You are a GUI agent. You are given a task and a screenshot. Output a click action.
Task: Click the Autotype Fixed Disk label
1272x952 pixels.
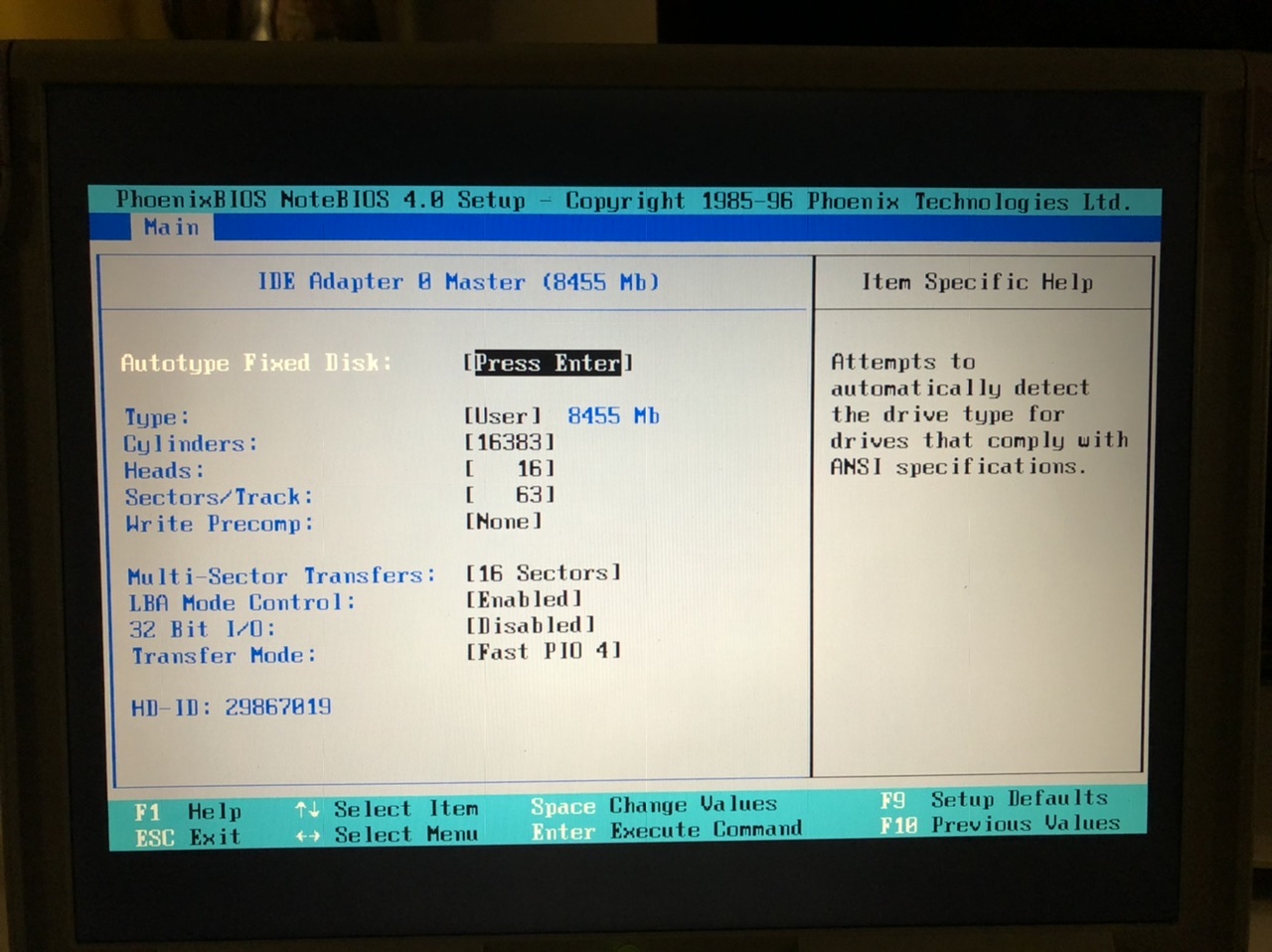(x=255, y=363)
